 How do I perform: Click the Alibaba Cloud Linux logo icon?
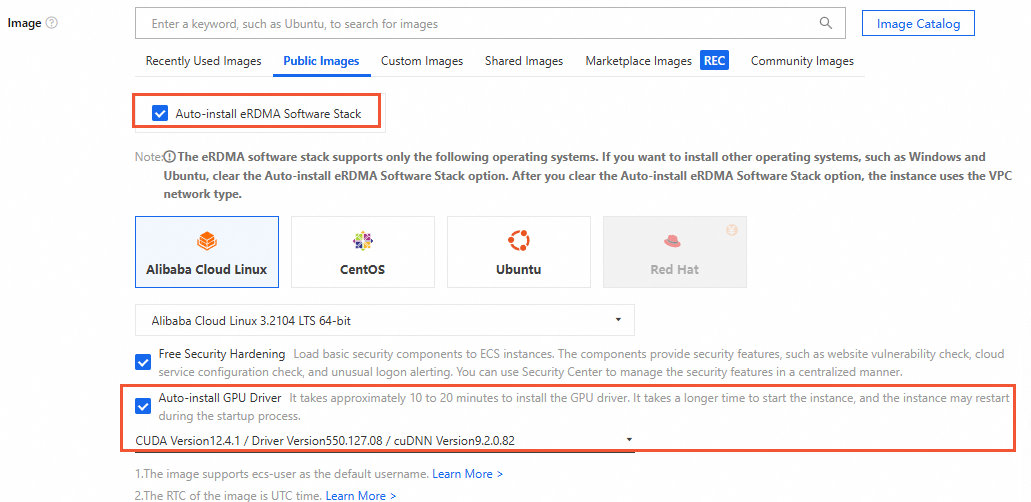click(x=207, y=241)
